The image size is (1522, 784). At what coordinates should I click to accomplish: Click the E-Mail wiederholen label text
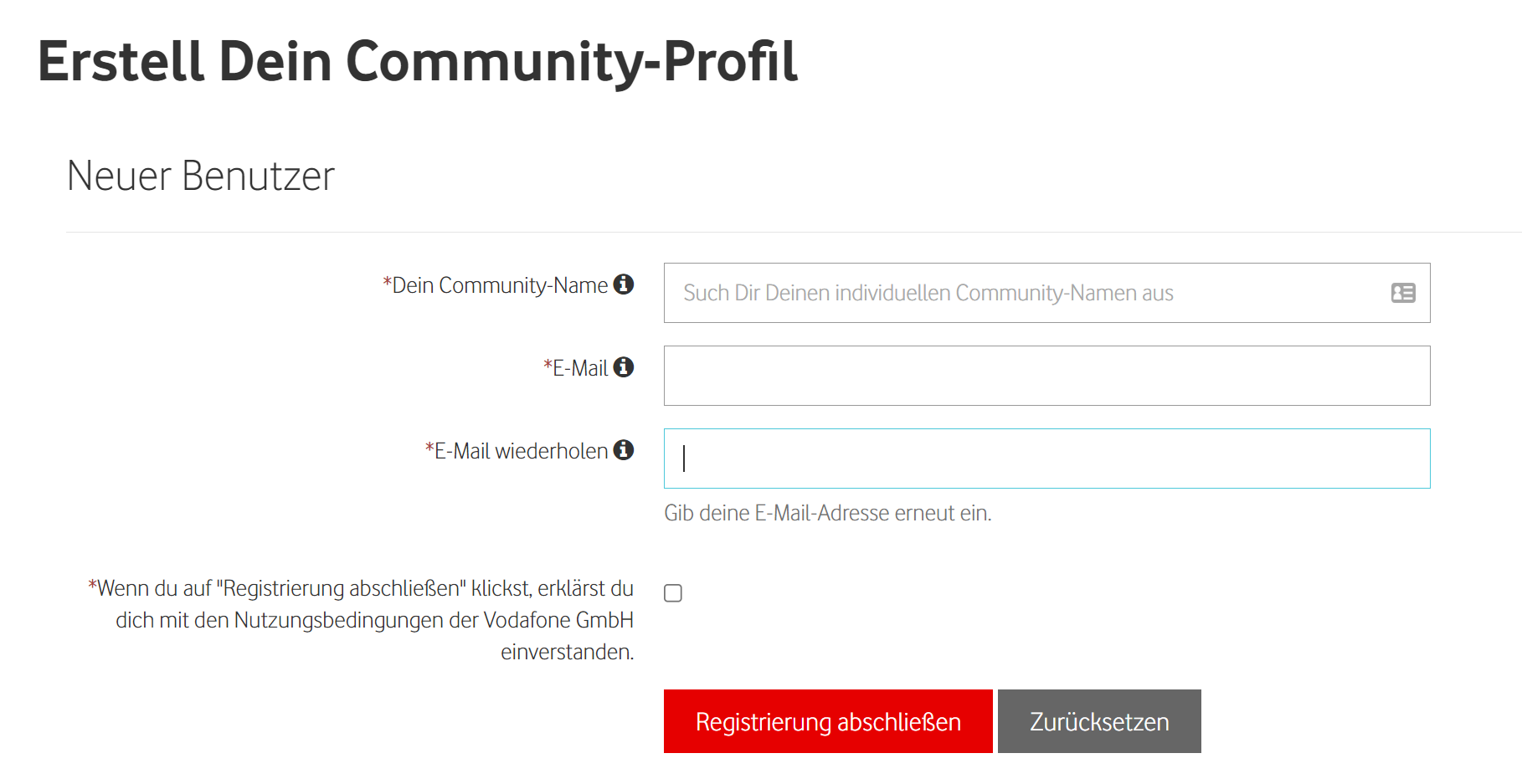point(521,451)
